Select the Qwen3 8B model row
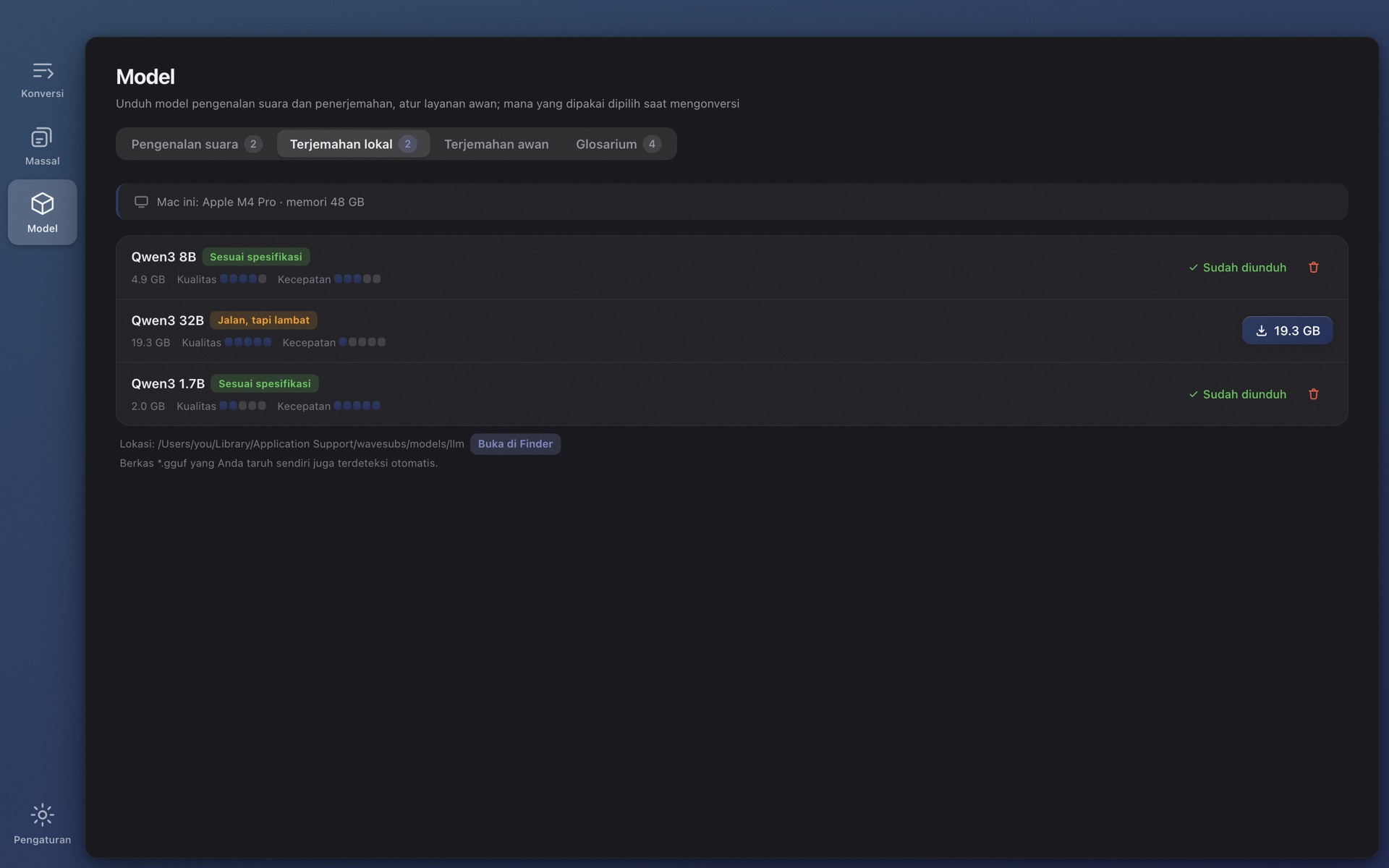Image resolution: width=1389 pixels, height=868 pixels. click(731, 268)
